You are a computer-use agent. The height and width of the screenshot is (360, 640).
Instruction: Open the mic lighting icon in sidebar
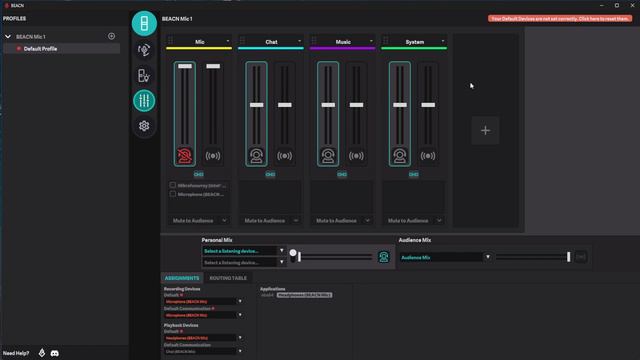coord(144,76)
